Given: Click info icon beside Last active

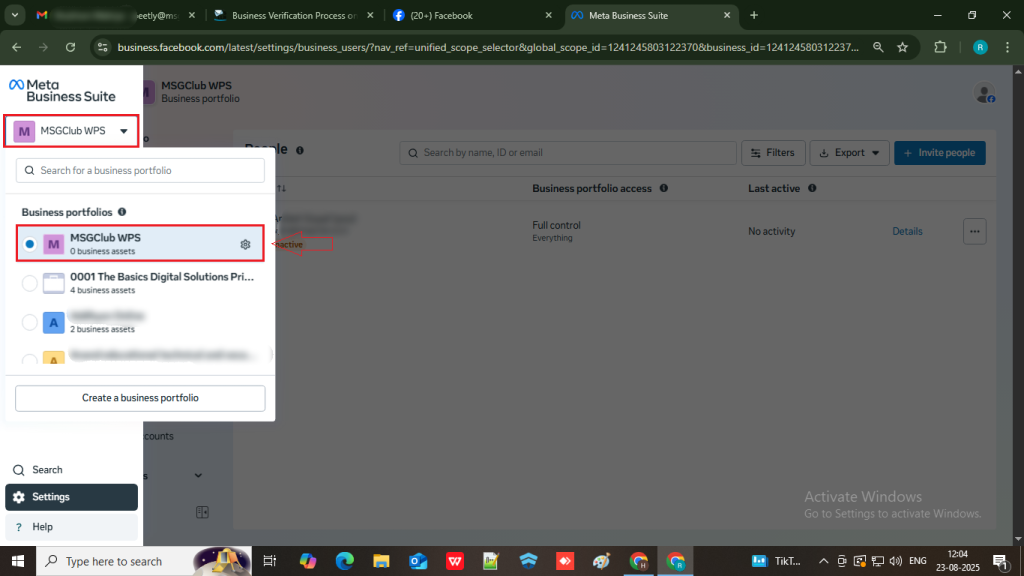Looking at the screenshot, I should [812, 188].
